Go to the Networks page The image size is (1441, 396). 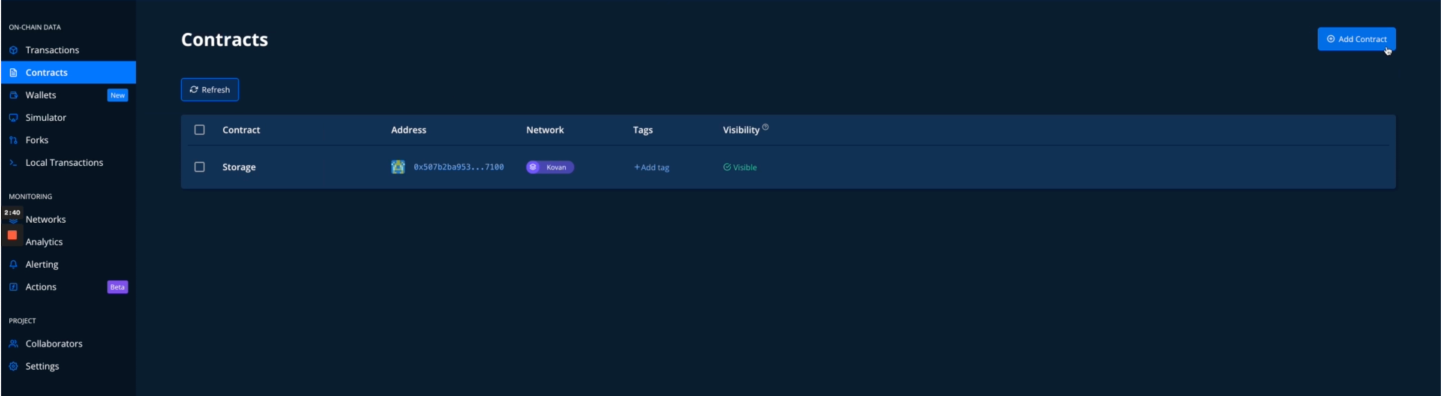(x=46, y=219)
